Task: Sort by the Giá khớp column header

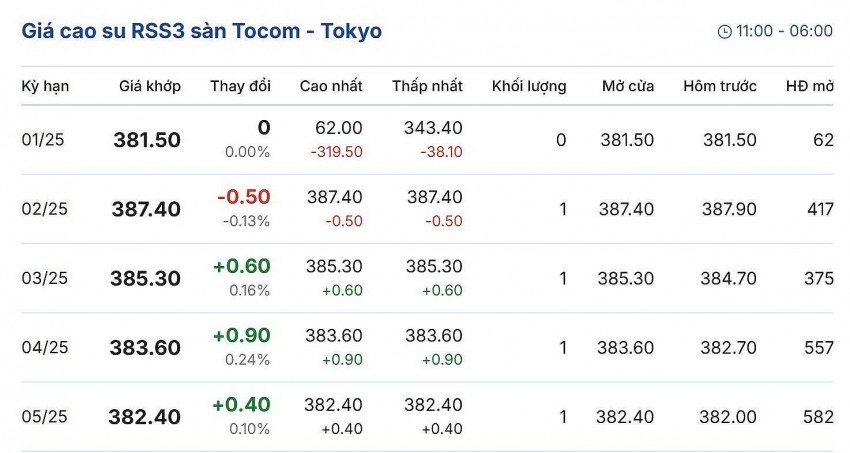Action: (149, 86)
